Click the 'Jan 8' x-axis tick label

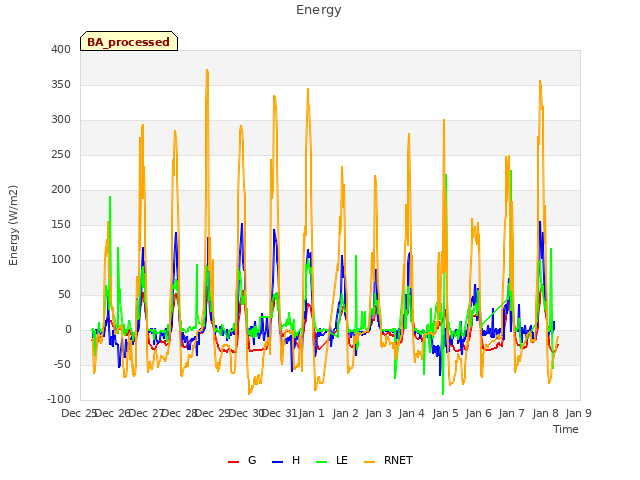click(546, 413)
